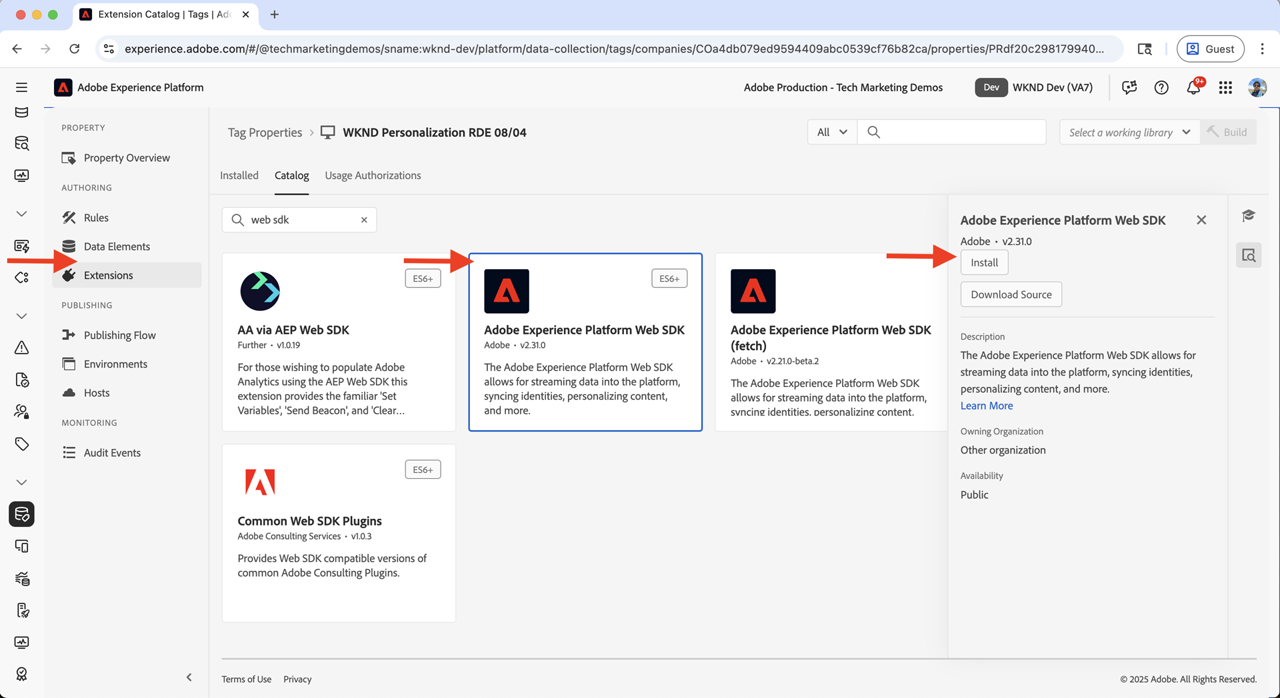This screenshot has height=698, width=1280.
Task: Select the Common Web SDK Plugins card
Action: click(x=339, y=534)
